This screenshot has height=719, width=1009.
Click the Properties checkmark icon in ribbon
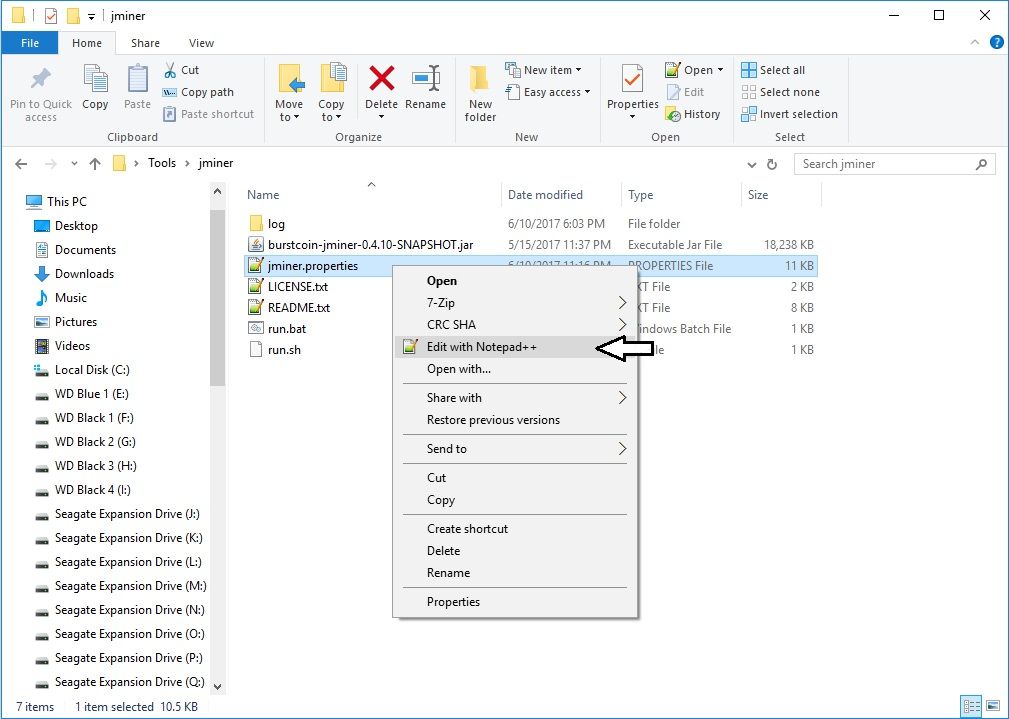coord(632,79)
